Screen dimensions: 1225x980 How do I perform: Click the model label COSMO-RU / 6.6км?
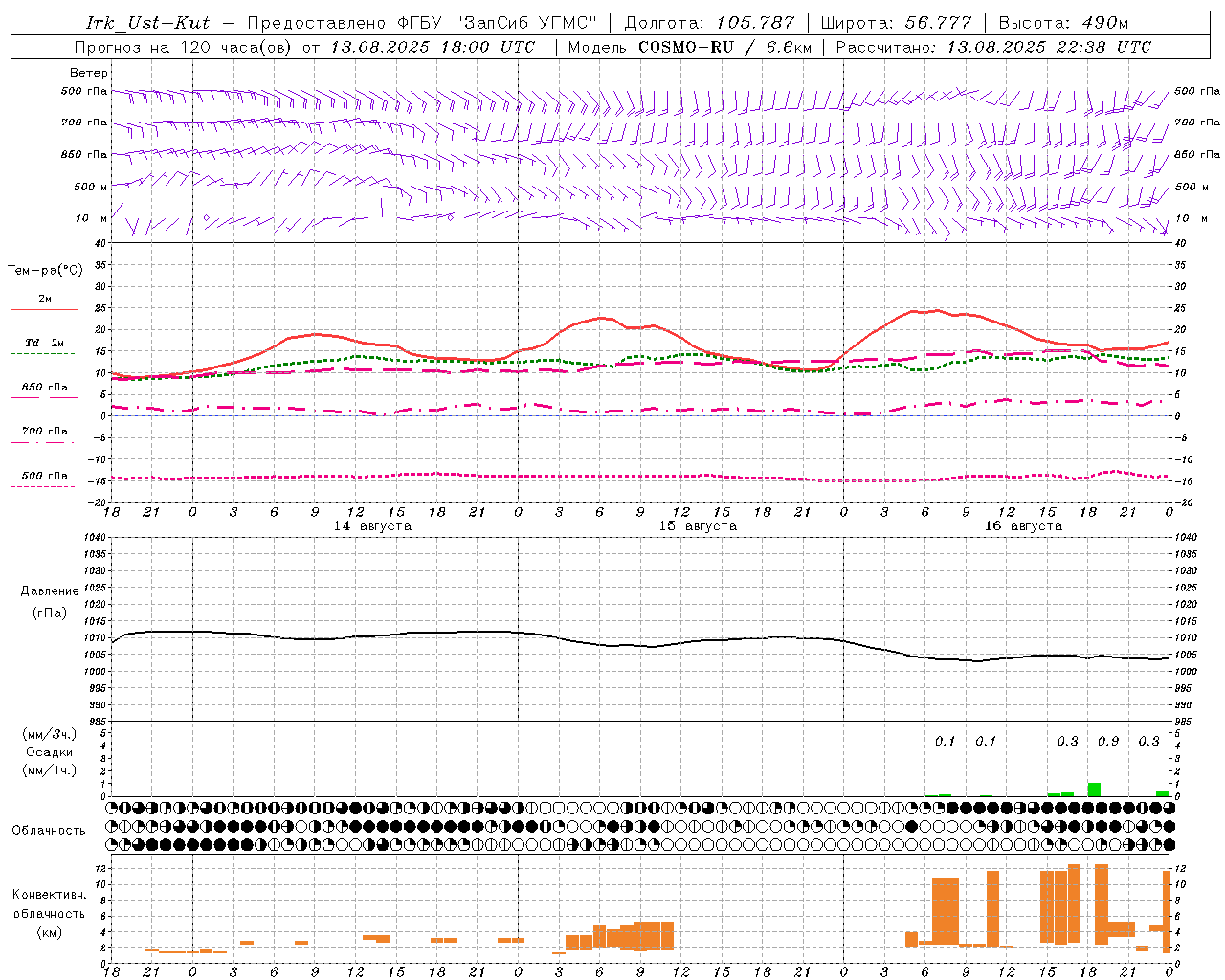pos(725,47)
